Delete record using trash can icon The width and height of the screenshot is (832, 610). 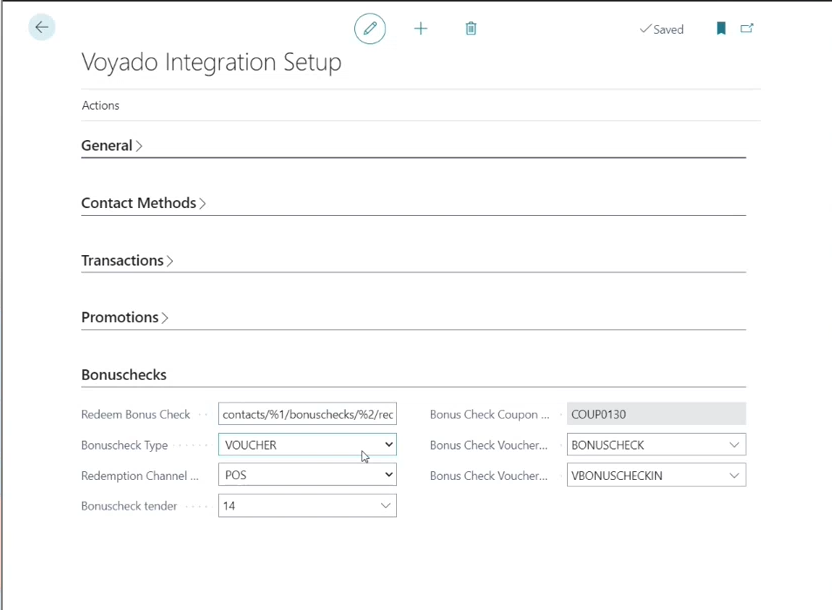(x=471, y=28)
